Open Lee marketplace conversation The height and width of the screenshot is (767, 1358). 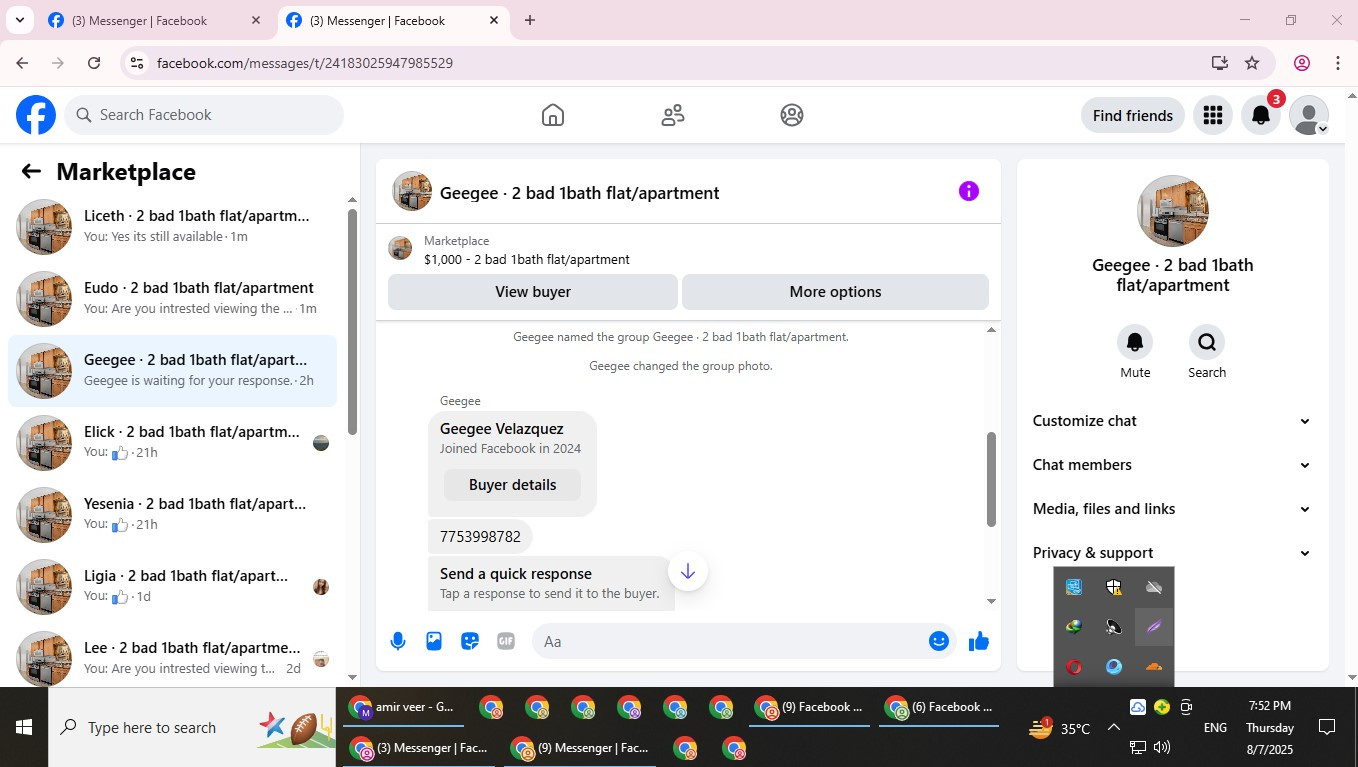(x=173, y=658)
